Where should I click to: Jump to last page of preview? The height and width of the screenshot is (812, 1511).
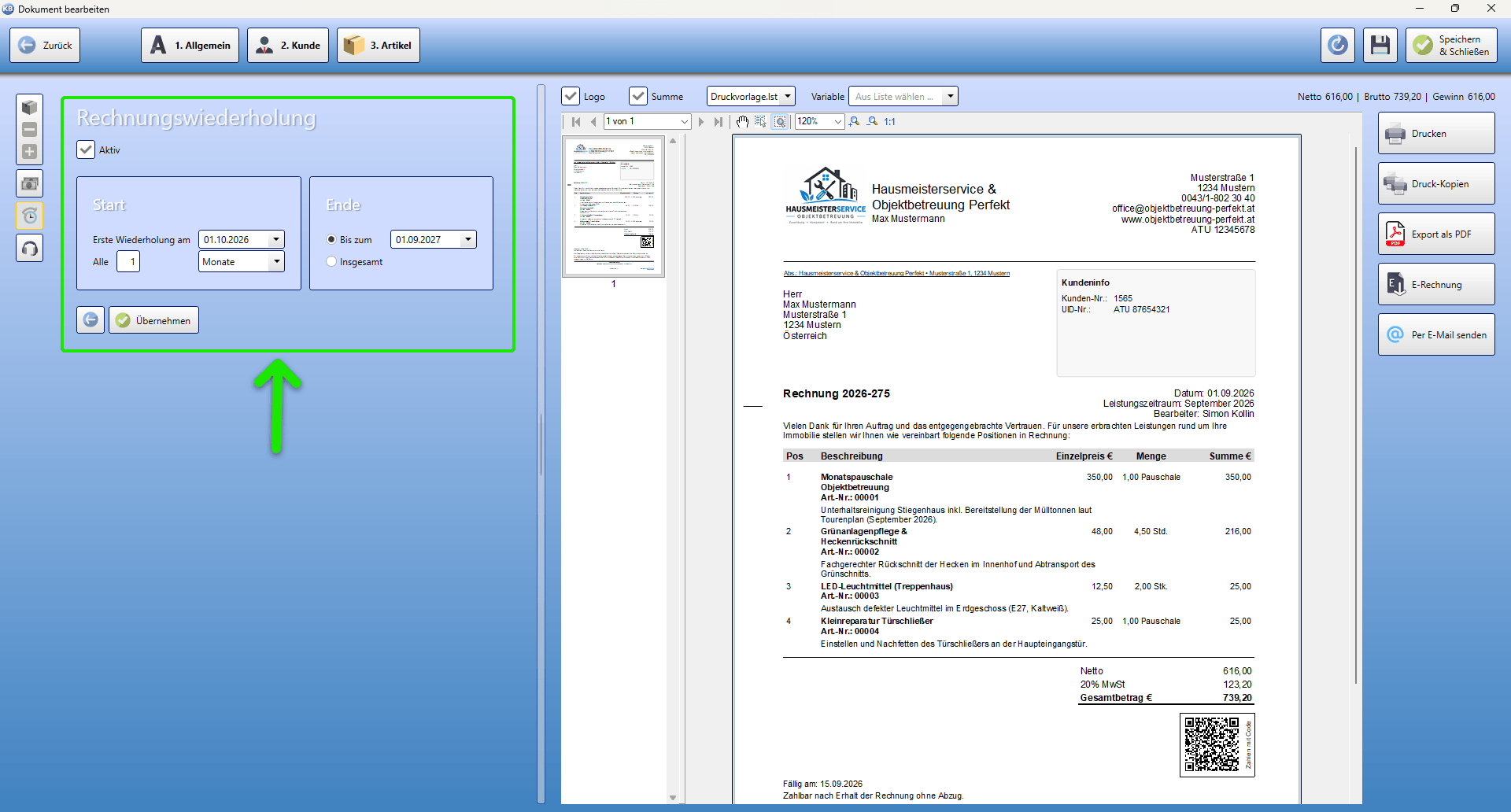(x=718, y=122)
